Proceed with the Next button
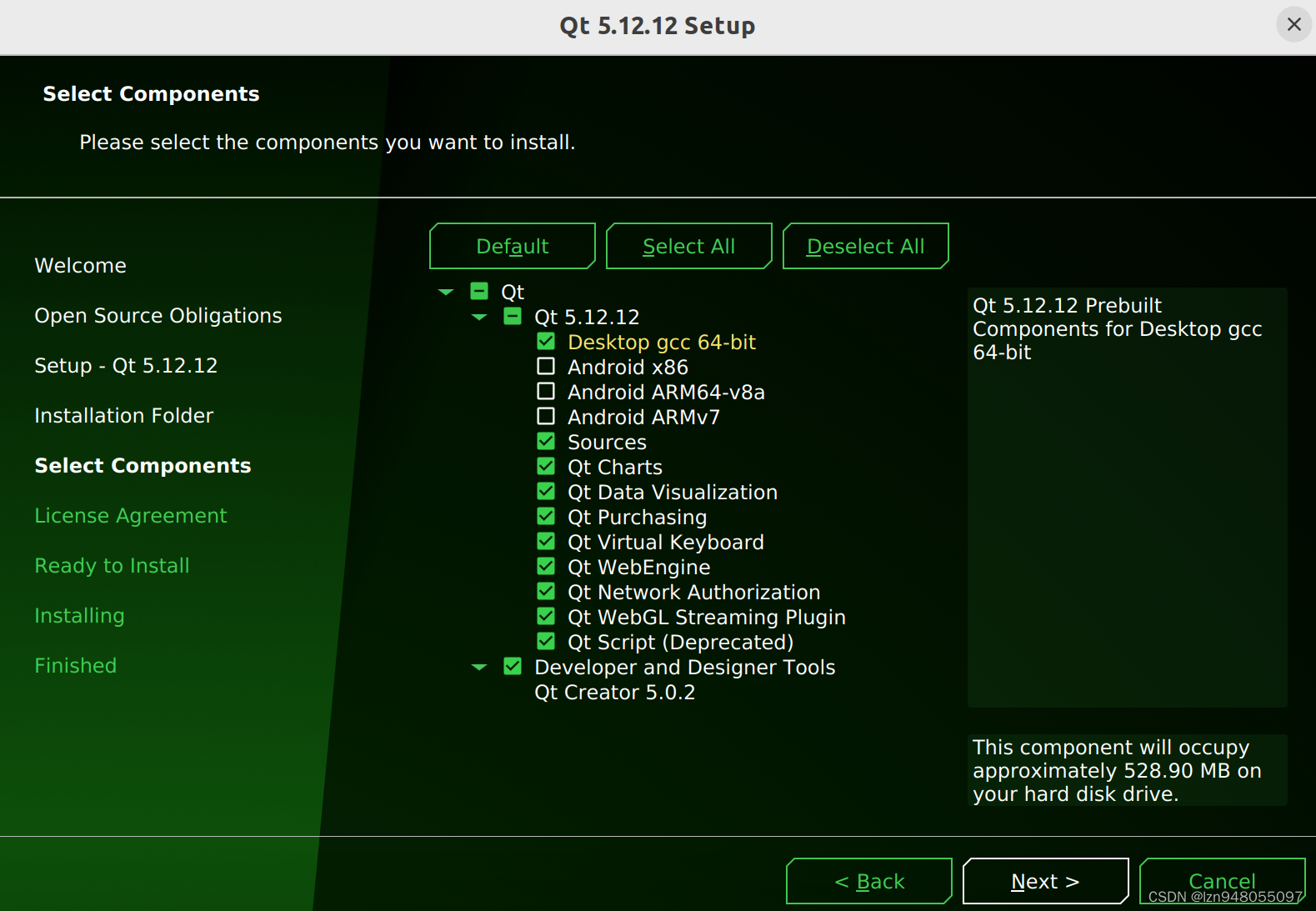The width and height of the screenshot is (1316, 911). pyautogui.click(x=1046, y=881)
